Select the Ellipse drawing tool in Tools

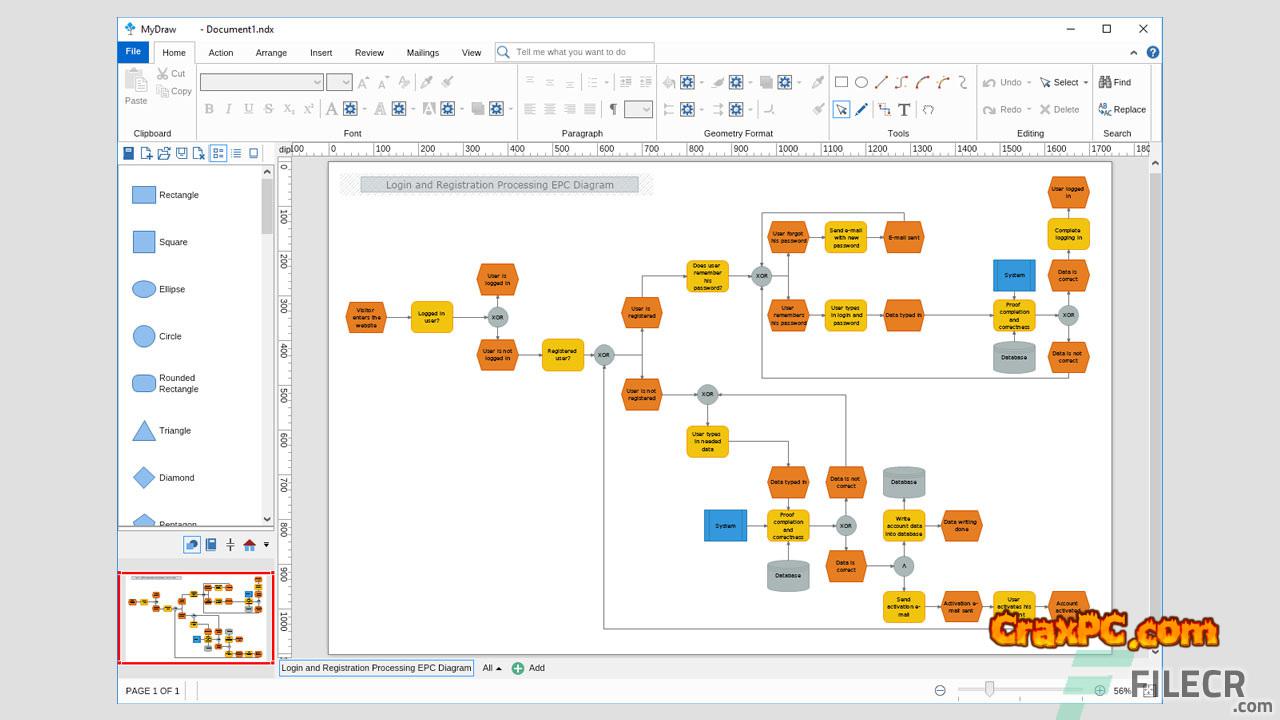pyautogui.click(x=861, y=82)
